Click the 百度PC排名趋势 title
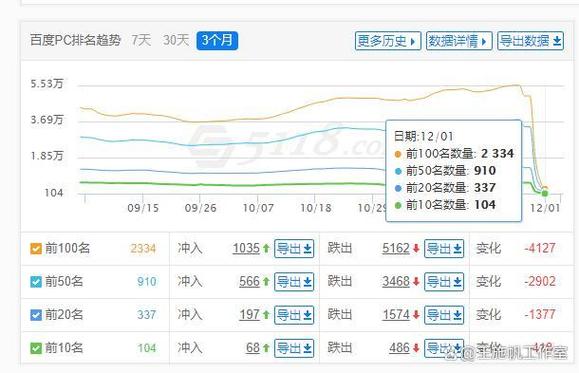579x373 pixels. point(75,40)
